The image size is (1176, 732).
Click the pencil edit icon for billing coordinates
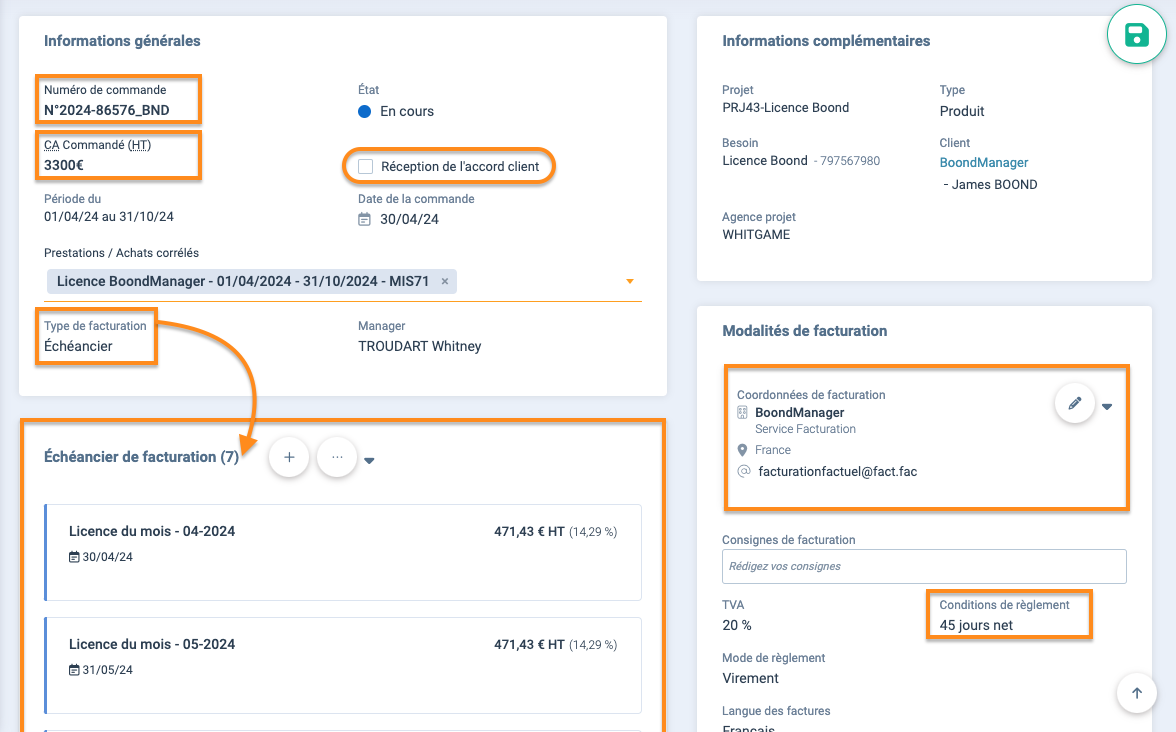pyautogui.click(x=1075, y=404)
